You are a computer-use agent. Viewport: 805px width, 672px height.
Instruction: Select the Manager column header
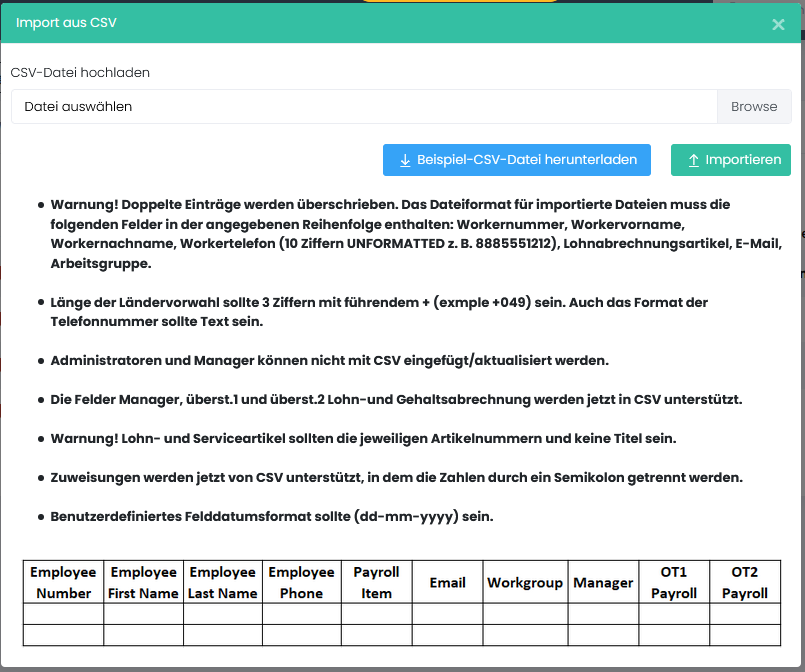point(603,582)
